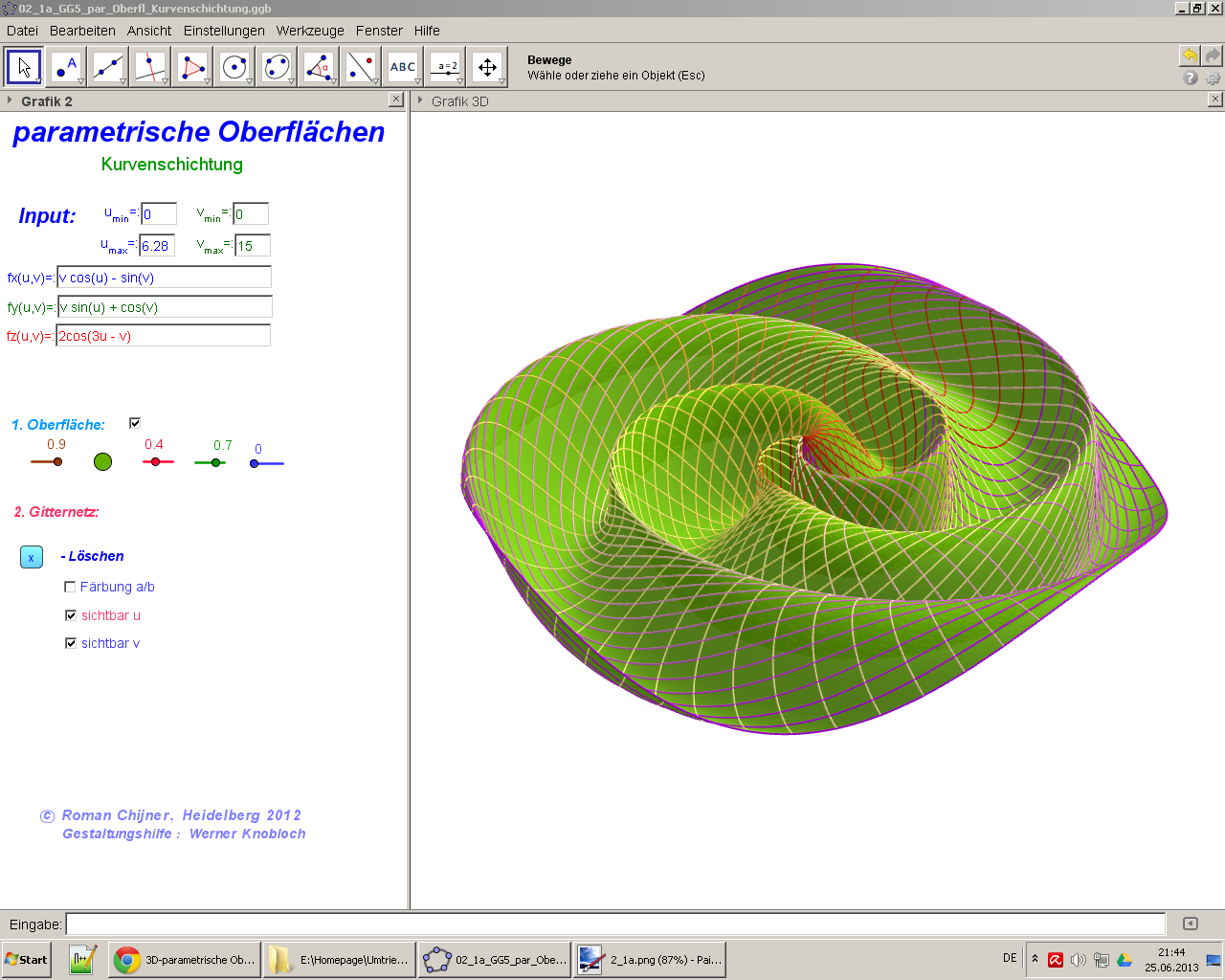Screen dimensions: 1225x980
Task: Choose the Line through two points tool
Action: pos(108,67)
